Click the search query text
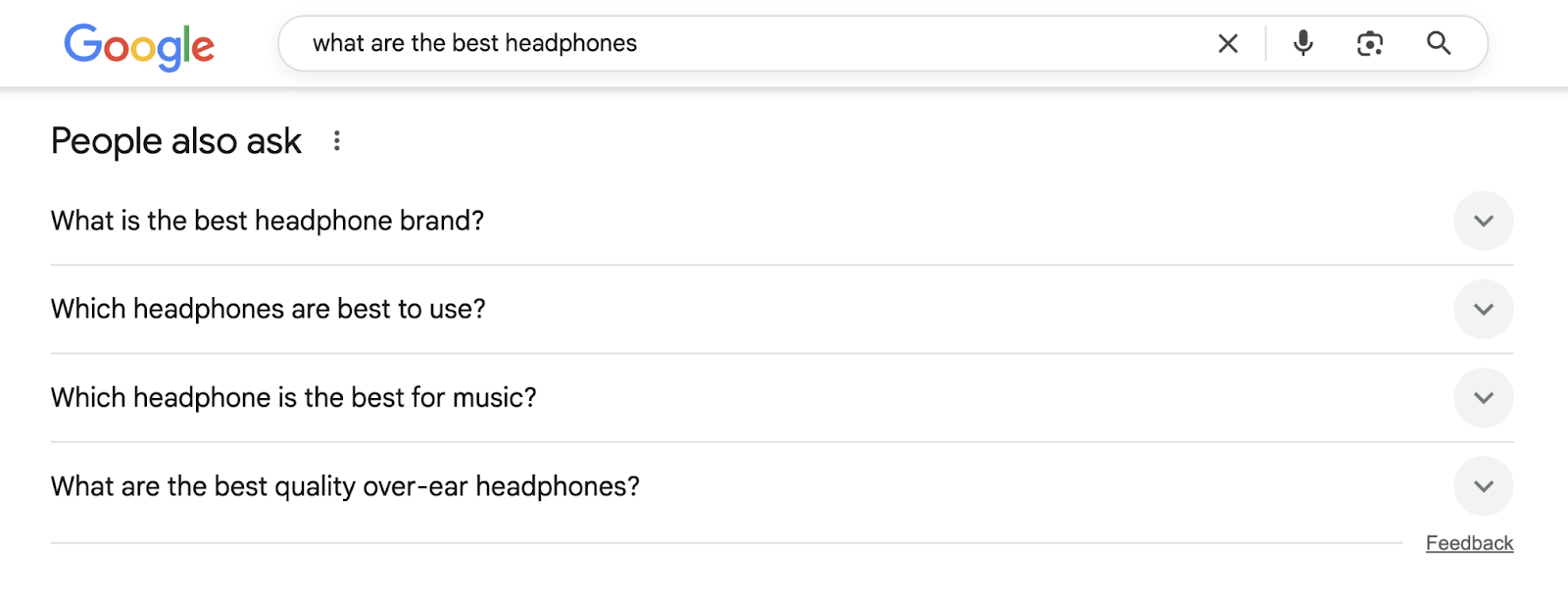1568x600 pixels. (474, 43)
